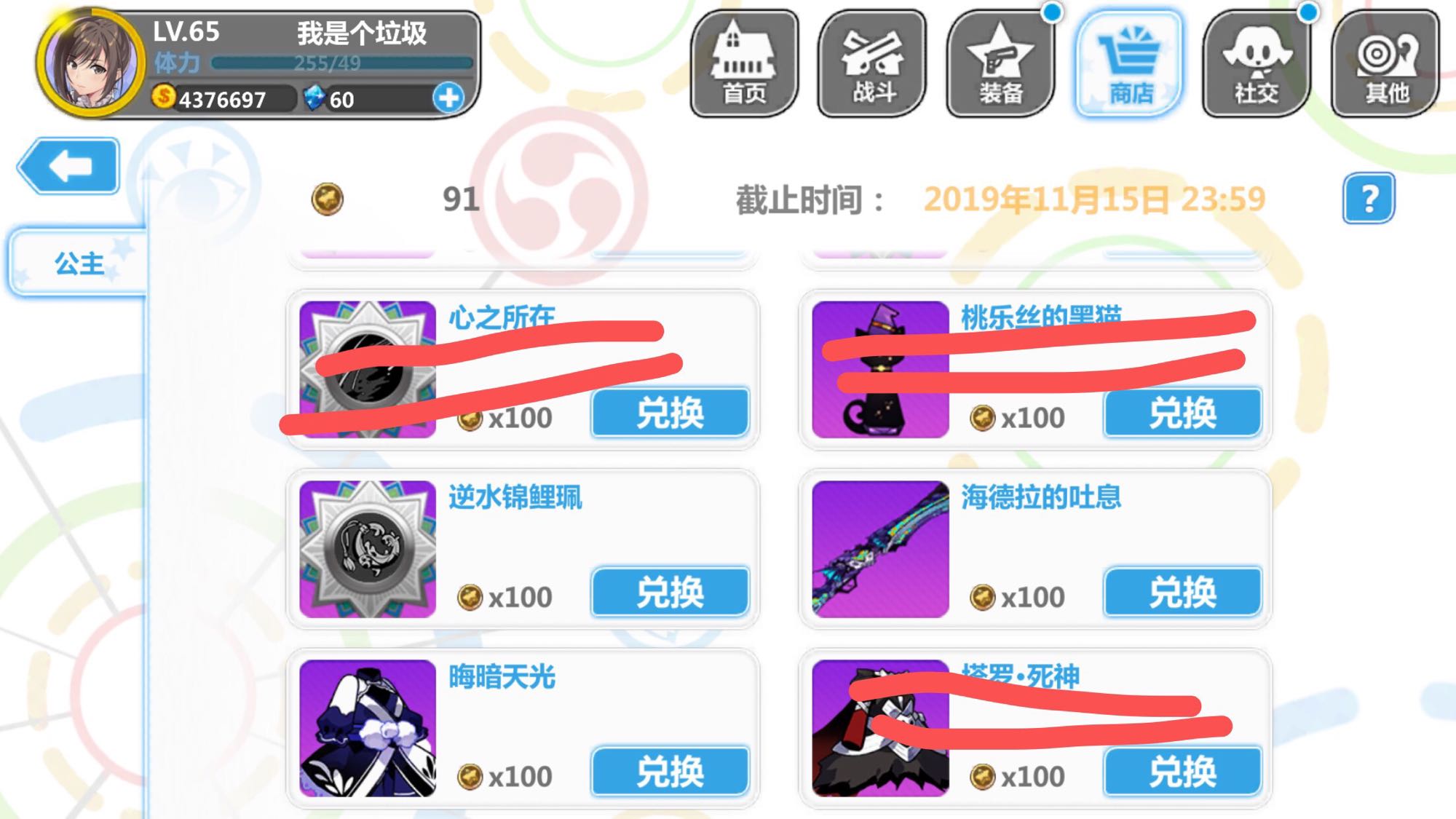Open the 装备 equipment icon
The width and height of the screenshot is (1456, 819).
point(1000,63)
